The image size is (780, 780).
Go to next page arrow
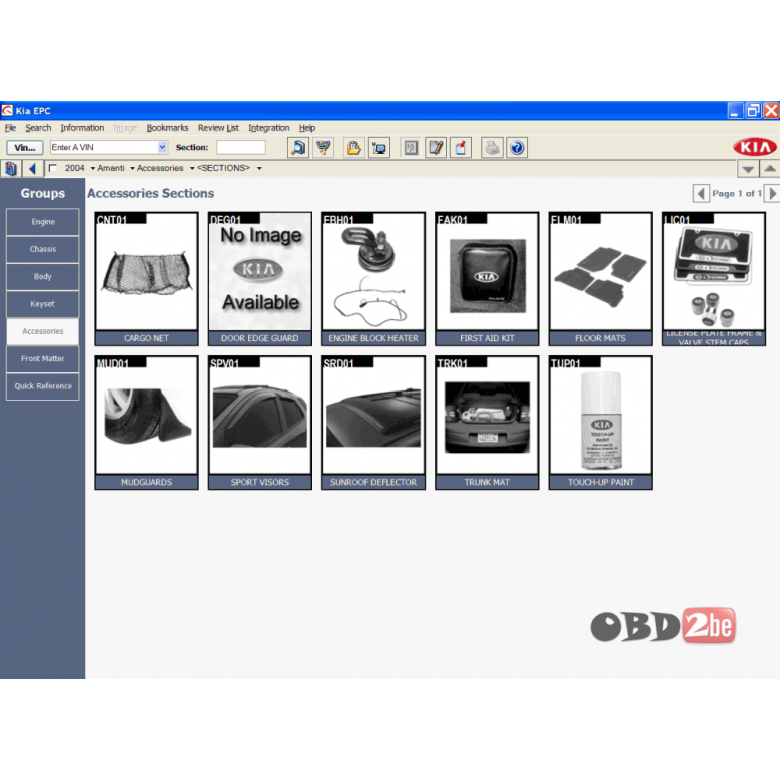(x=772, y=194)
